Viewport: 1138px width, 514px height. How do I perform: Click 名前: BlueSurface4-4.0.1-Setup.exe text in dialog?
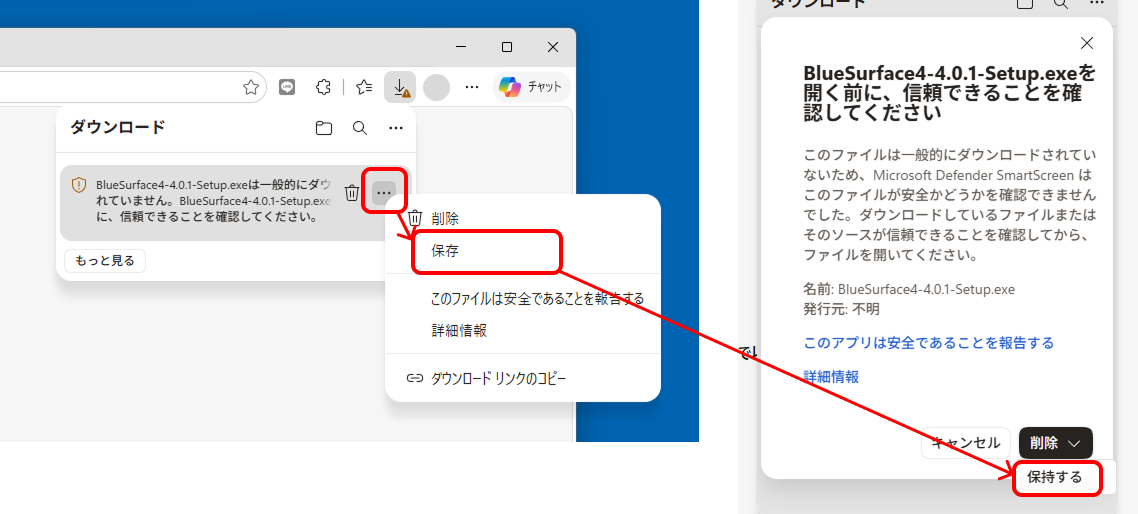coord(909,289)
